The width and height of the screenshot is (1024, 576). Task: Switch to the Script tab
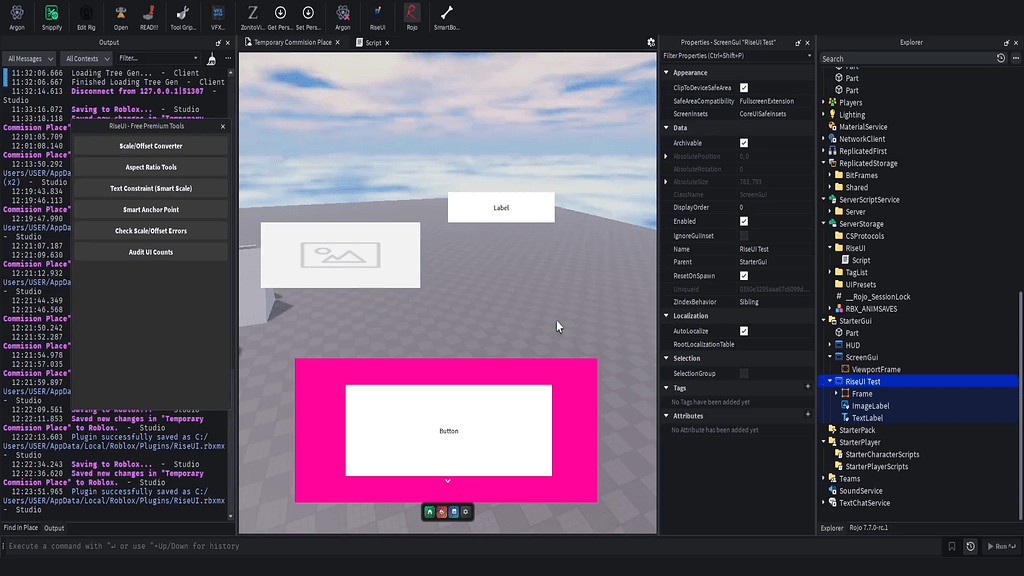point(373,42)
